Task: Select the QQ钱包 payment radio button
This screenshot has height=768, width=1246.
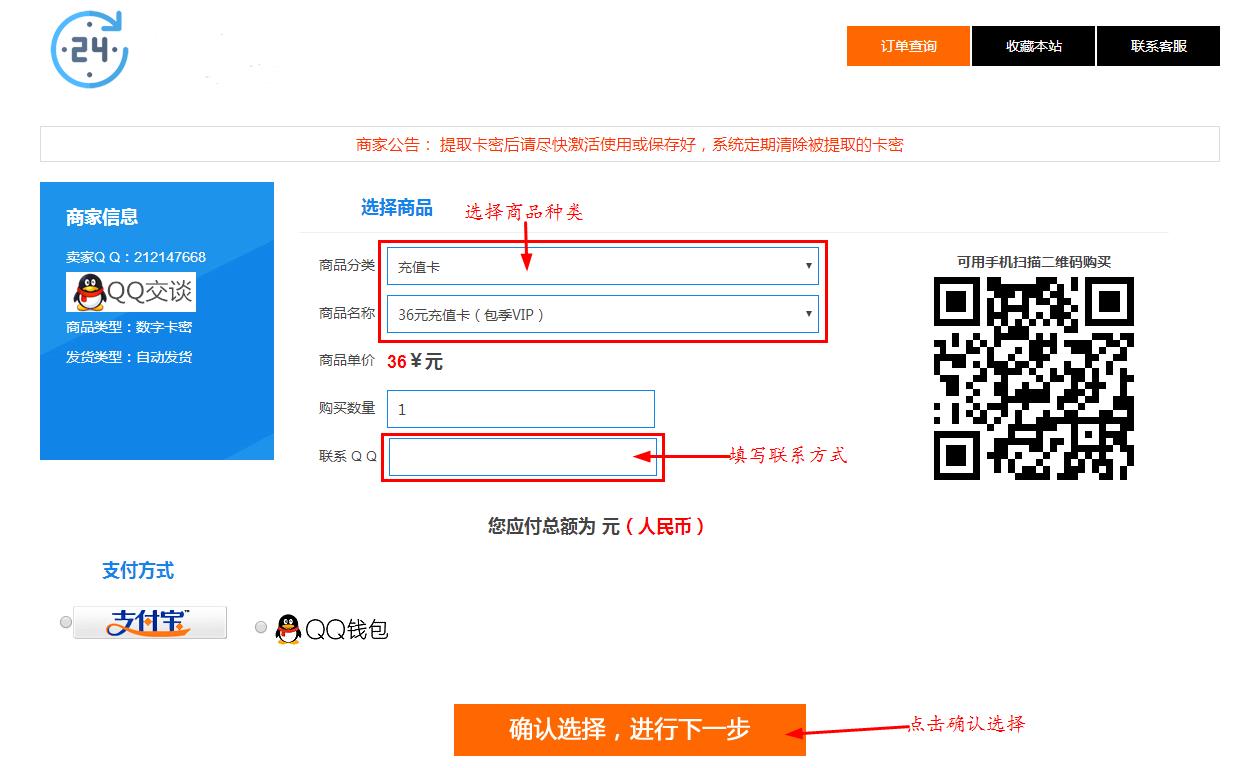Action: [x=261, y=627]
